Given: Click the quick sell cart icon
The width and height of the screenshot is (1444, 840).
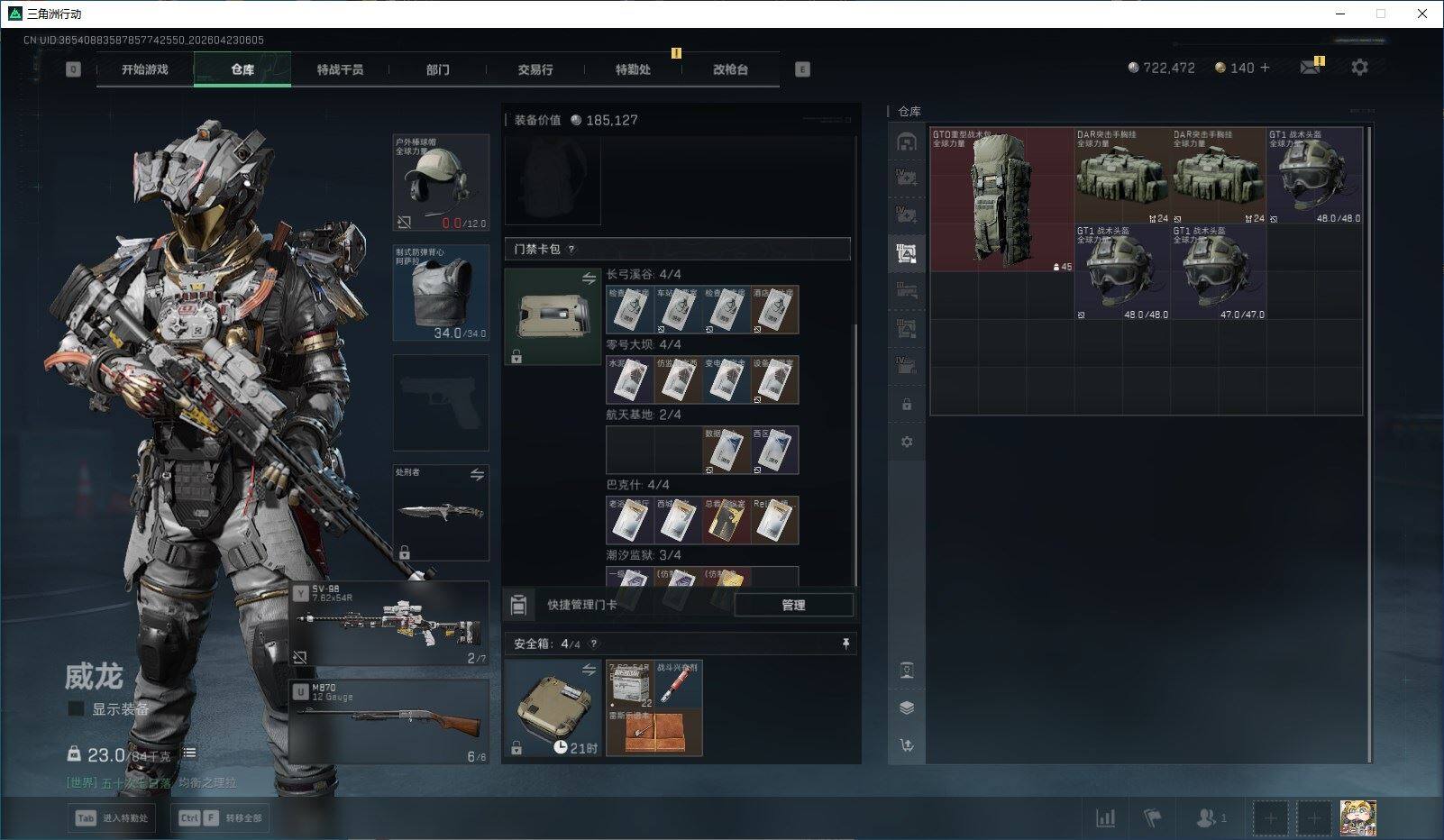Looking at the screenshot, I should point(907,745).
